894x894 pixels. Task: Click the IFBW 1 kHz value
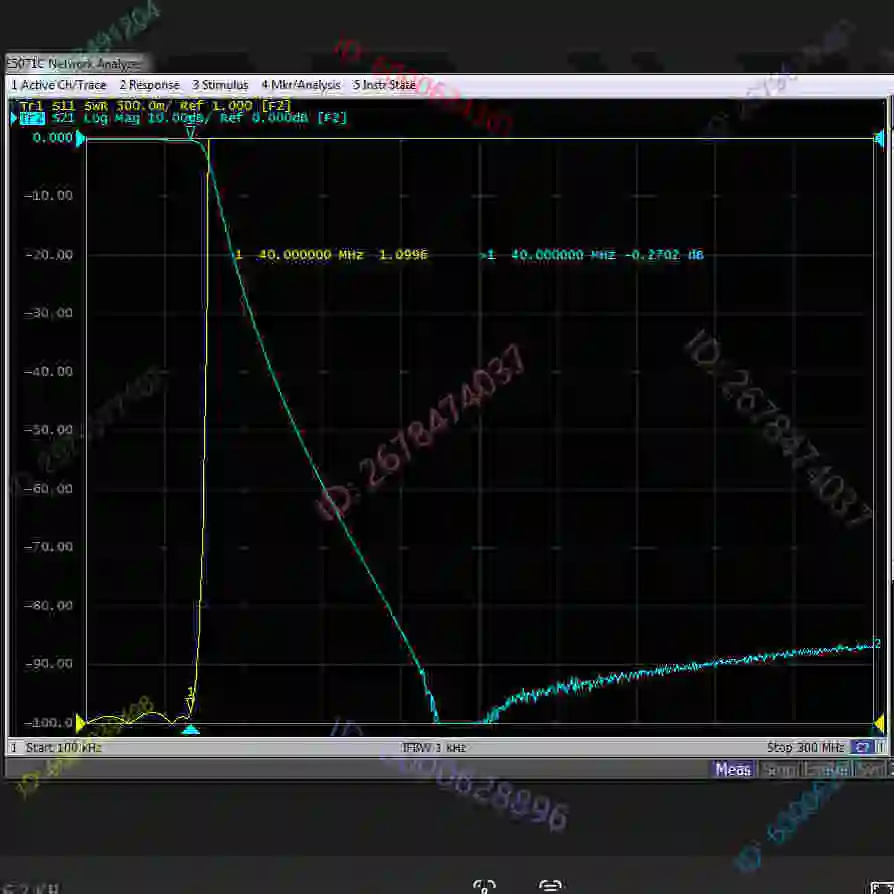[434, 747]
